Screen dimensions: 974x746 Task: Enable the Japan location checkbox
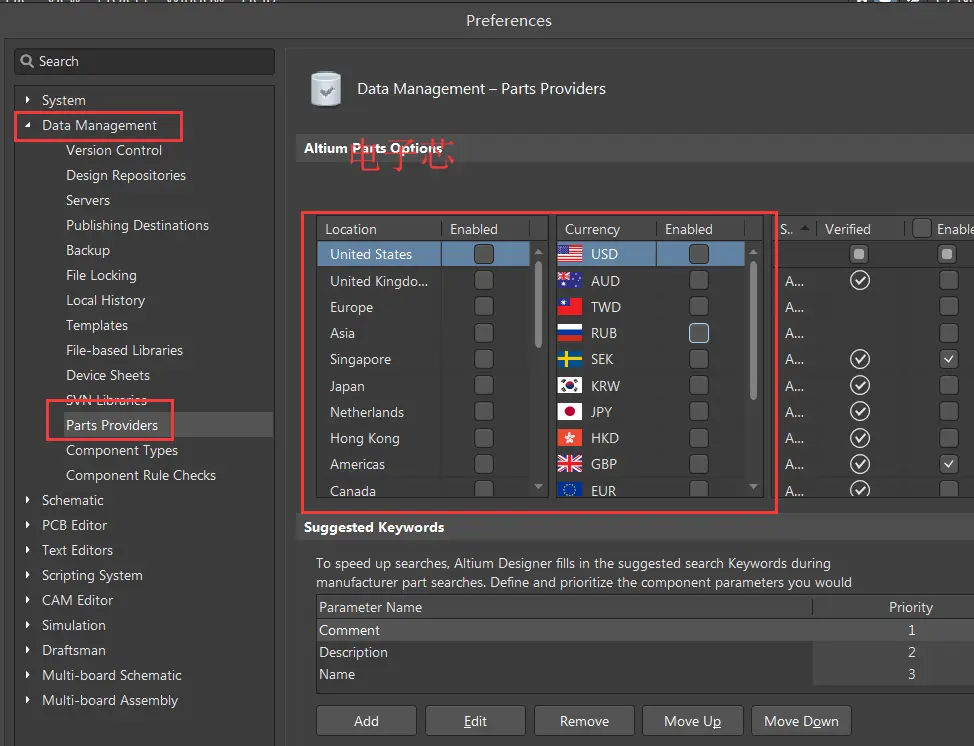(484, 386)
